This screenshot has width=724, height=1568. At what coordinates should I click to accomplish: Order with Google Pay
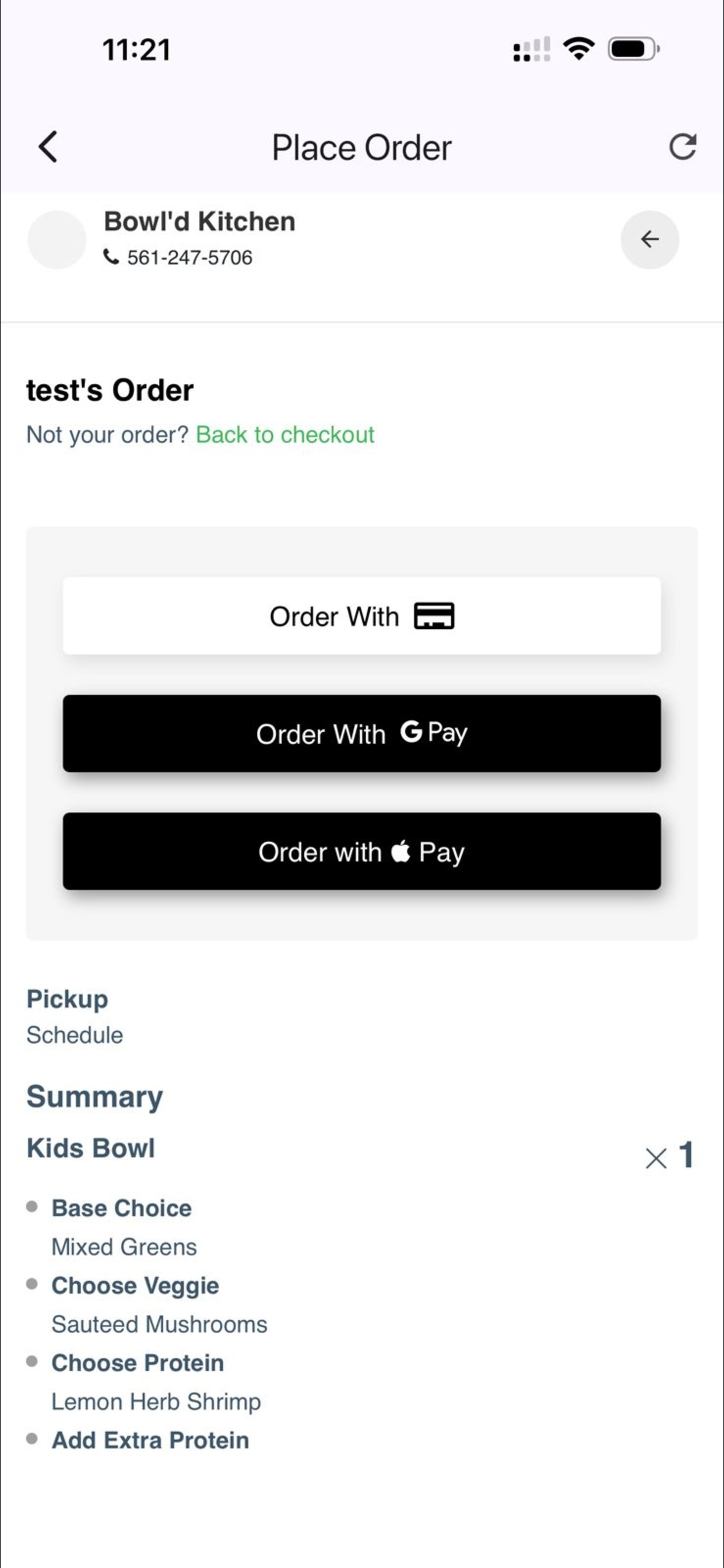[361, 733]
